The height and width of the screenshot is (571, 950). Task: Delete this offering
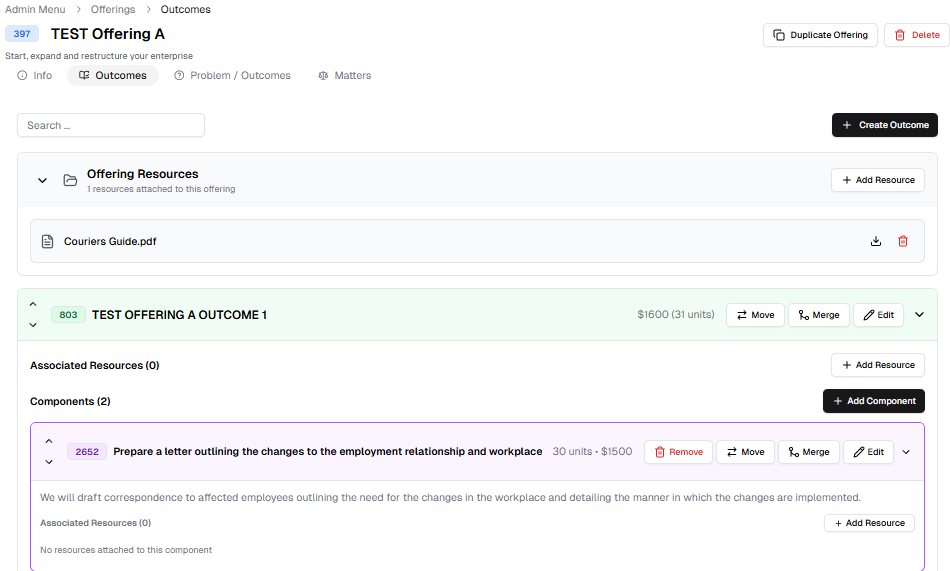(917, 35)
